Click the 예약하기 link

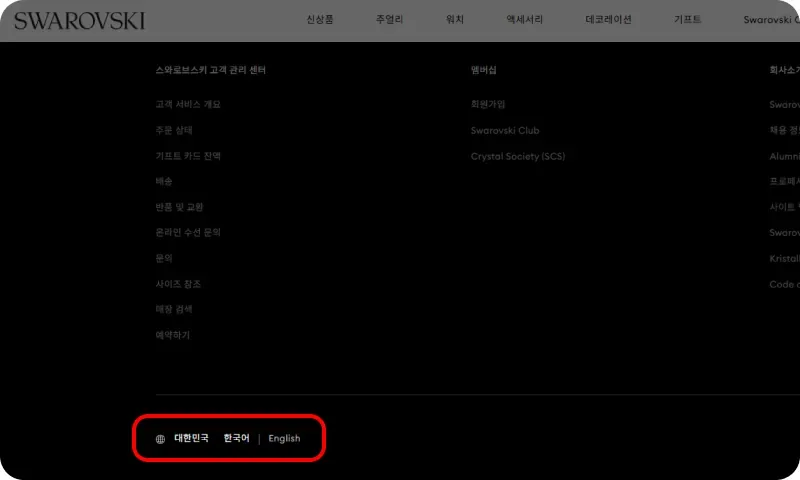pos(172,335)
